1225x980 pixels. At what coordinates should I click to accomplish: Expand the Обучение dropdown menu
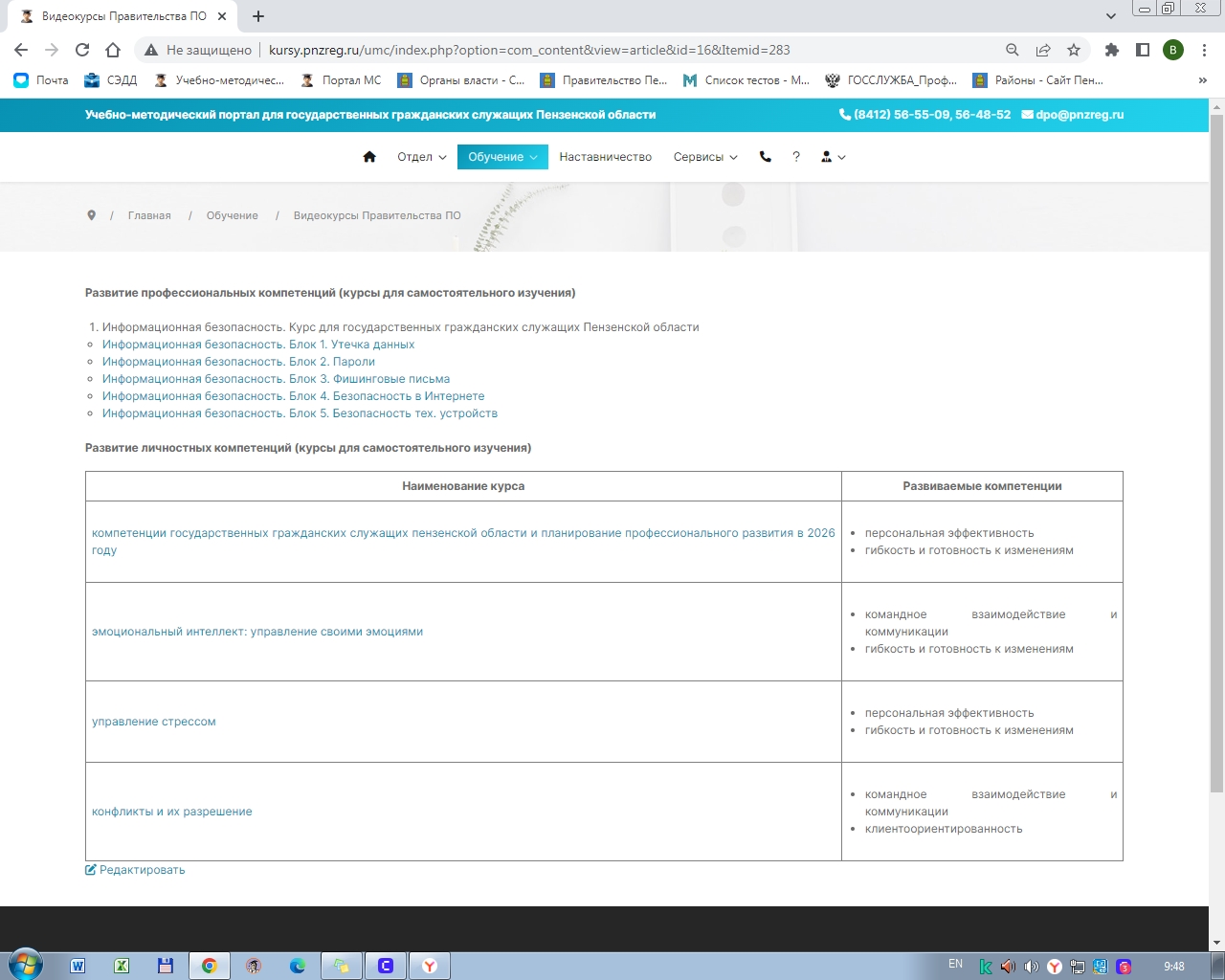[501, 157]
